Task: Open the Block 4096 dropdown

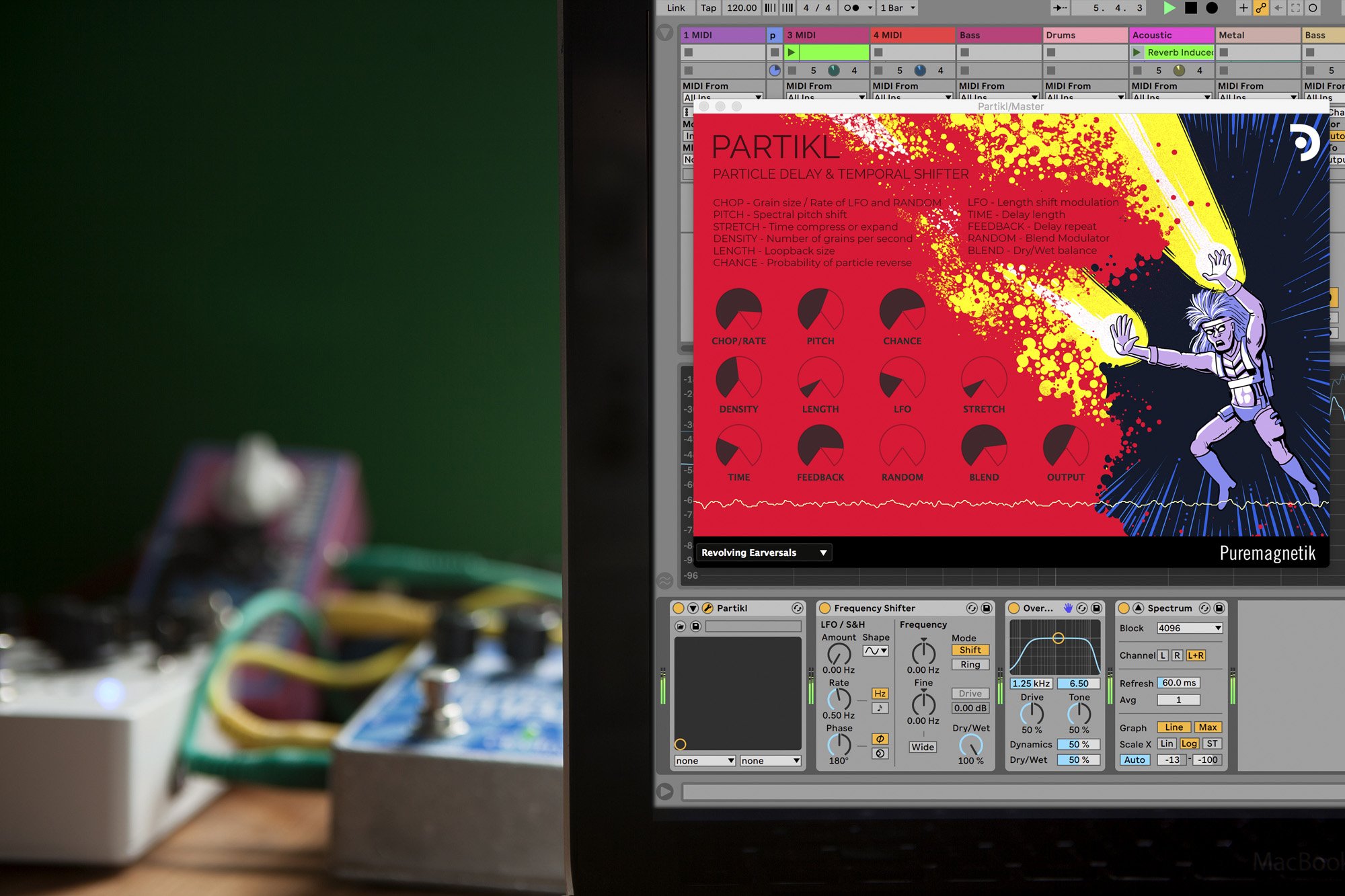Action: tap(1189, 628)
